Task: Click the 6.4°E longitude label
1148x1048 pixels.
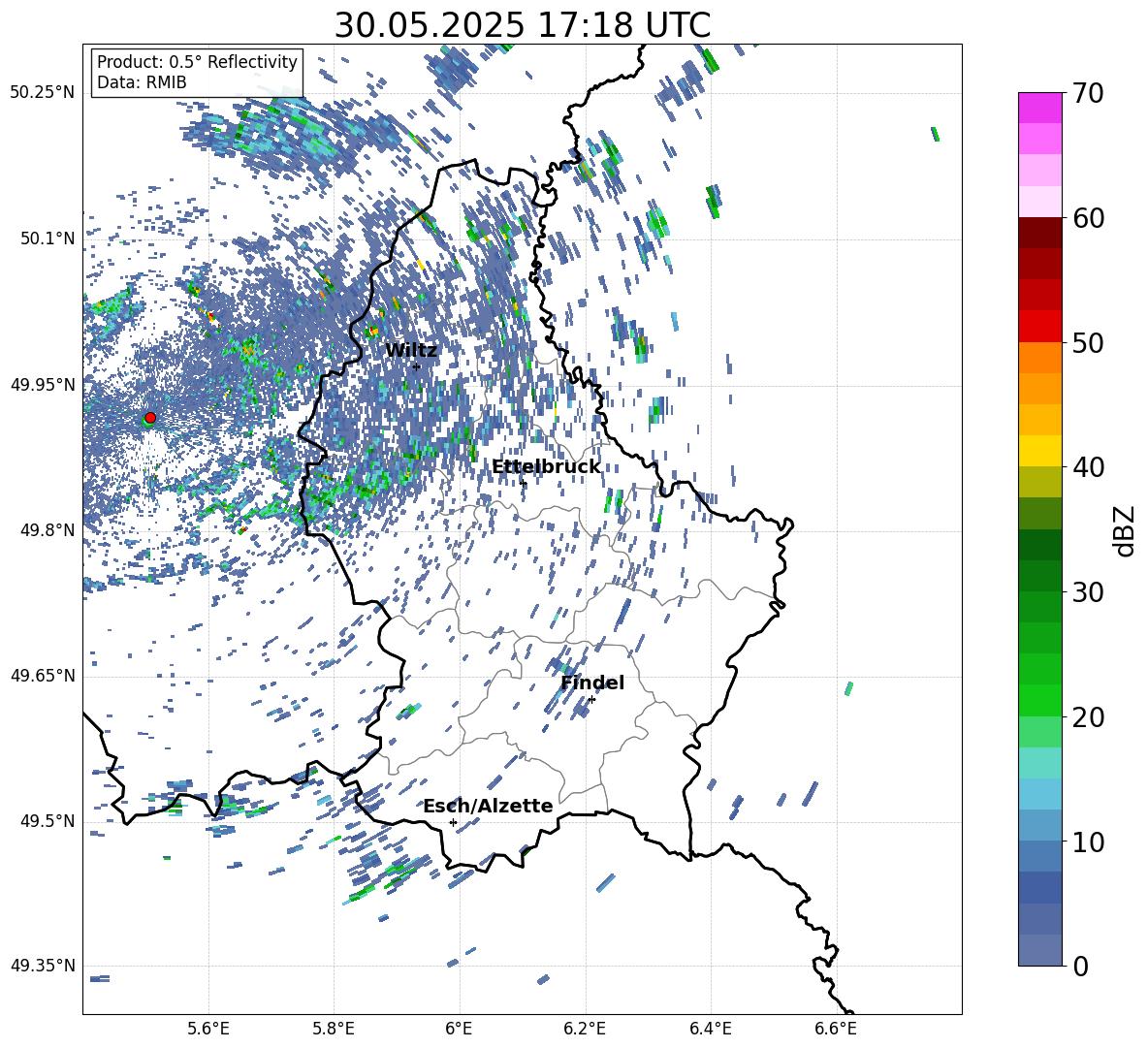Action: point(711,1029)
